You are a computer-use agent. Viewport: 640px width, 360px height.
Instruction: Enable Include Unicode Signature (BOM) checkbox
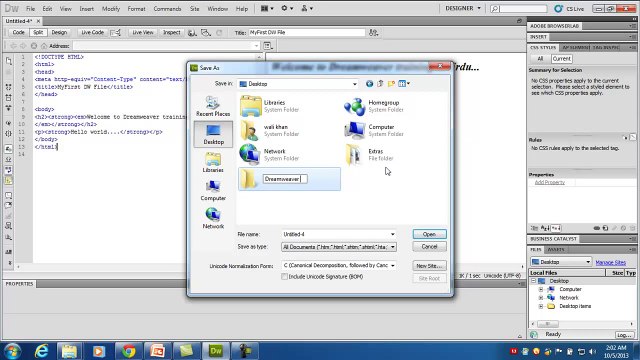tap(284, 276)
